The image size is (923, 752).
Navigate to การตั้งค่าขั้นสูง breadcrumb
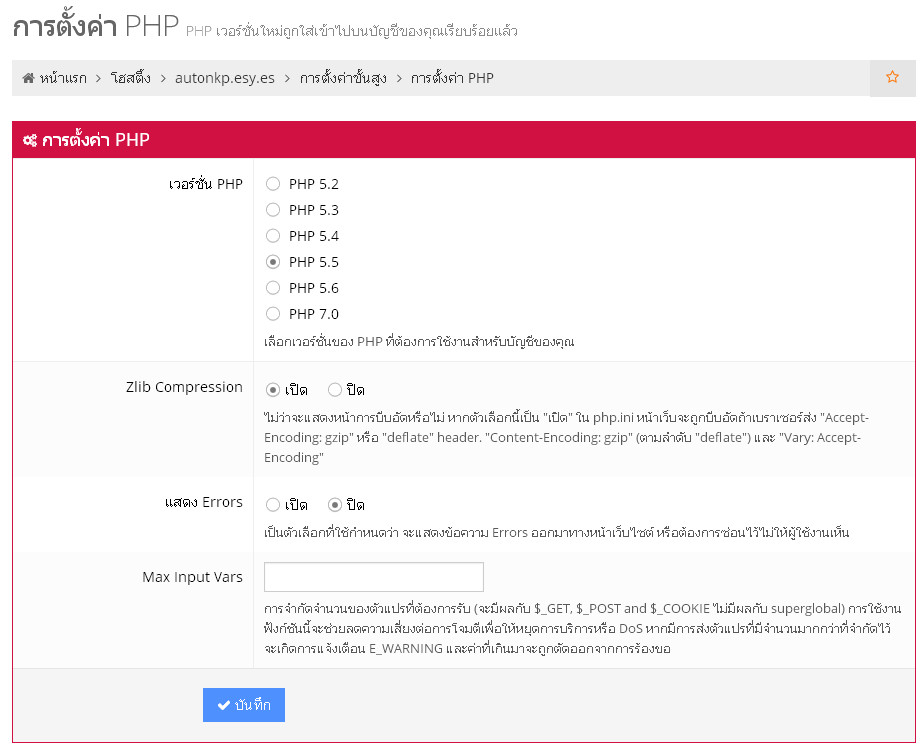tap(342, 78)
